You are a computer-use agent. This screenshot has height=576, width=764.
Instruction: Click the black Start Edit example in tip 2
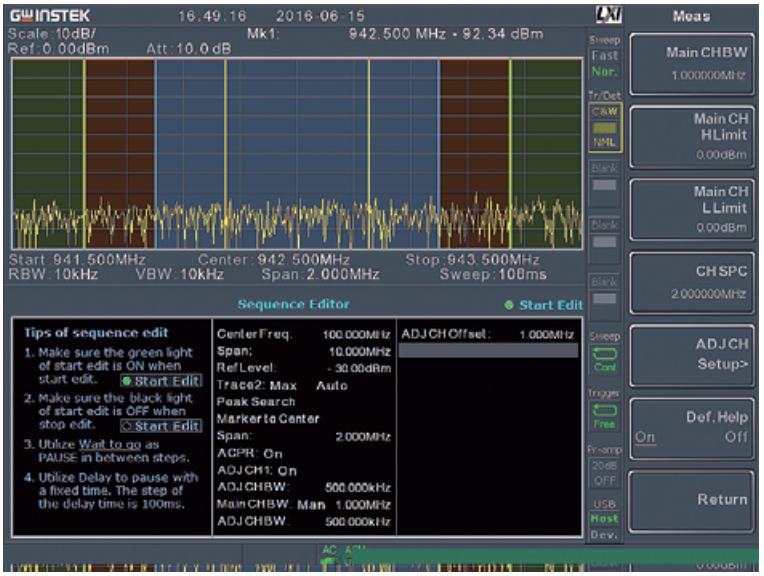(161, 426)
